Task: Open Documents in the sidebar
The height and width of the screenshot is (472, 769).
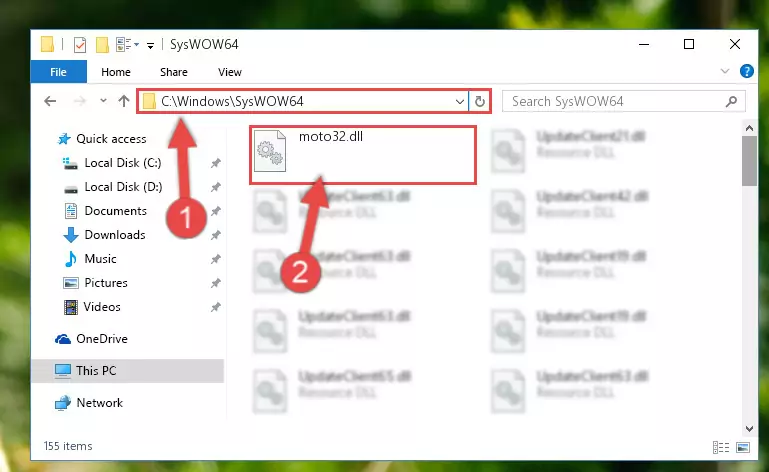Action: click(x=115, y=211)
